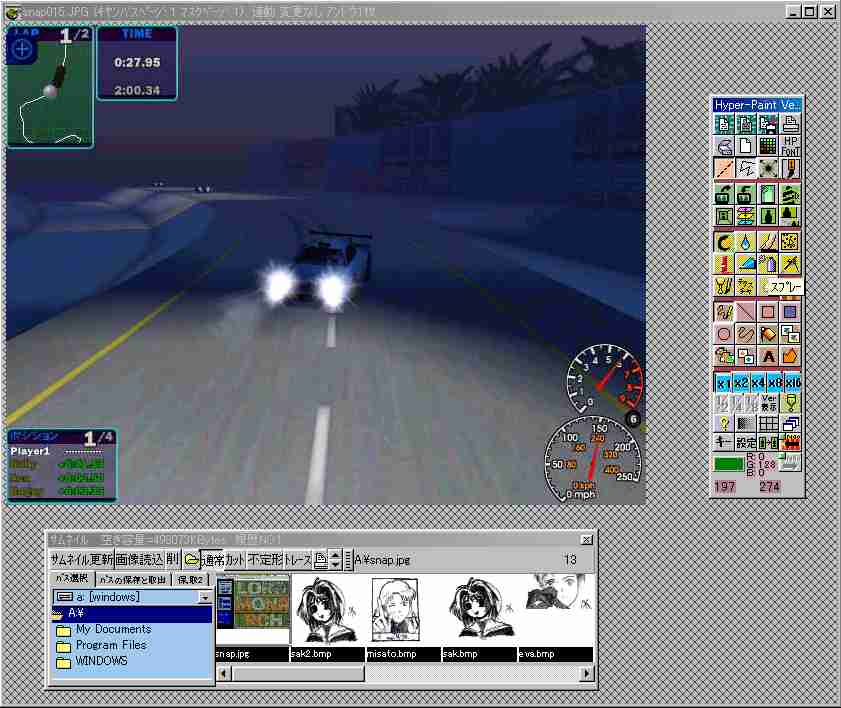Select the water drop blur tool
This screenshot has height=708, width=841.
tap(745, 241)
